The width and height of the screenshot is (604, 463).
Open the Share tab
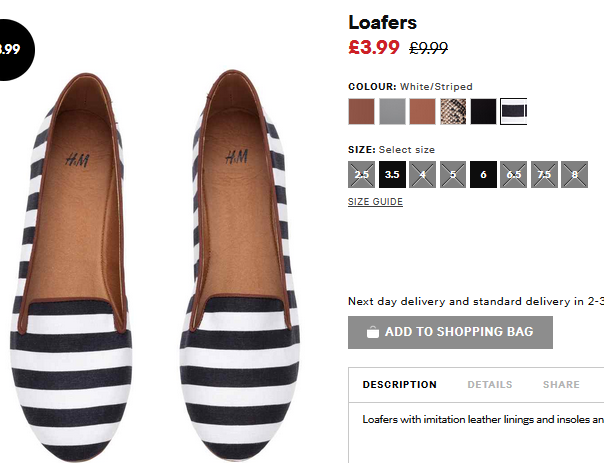561,384
